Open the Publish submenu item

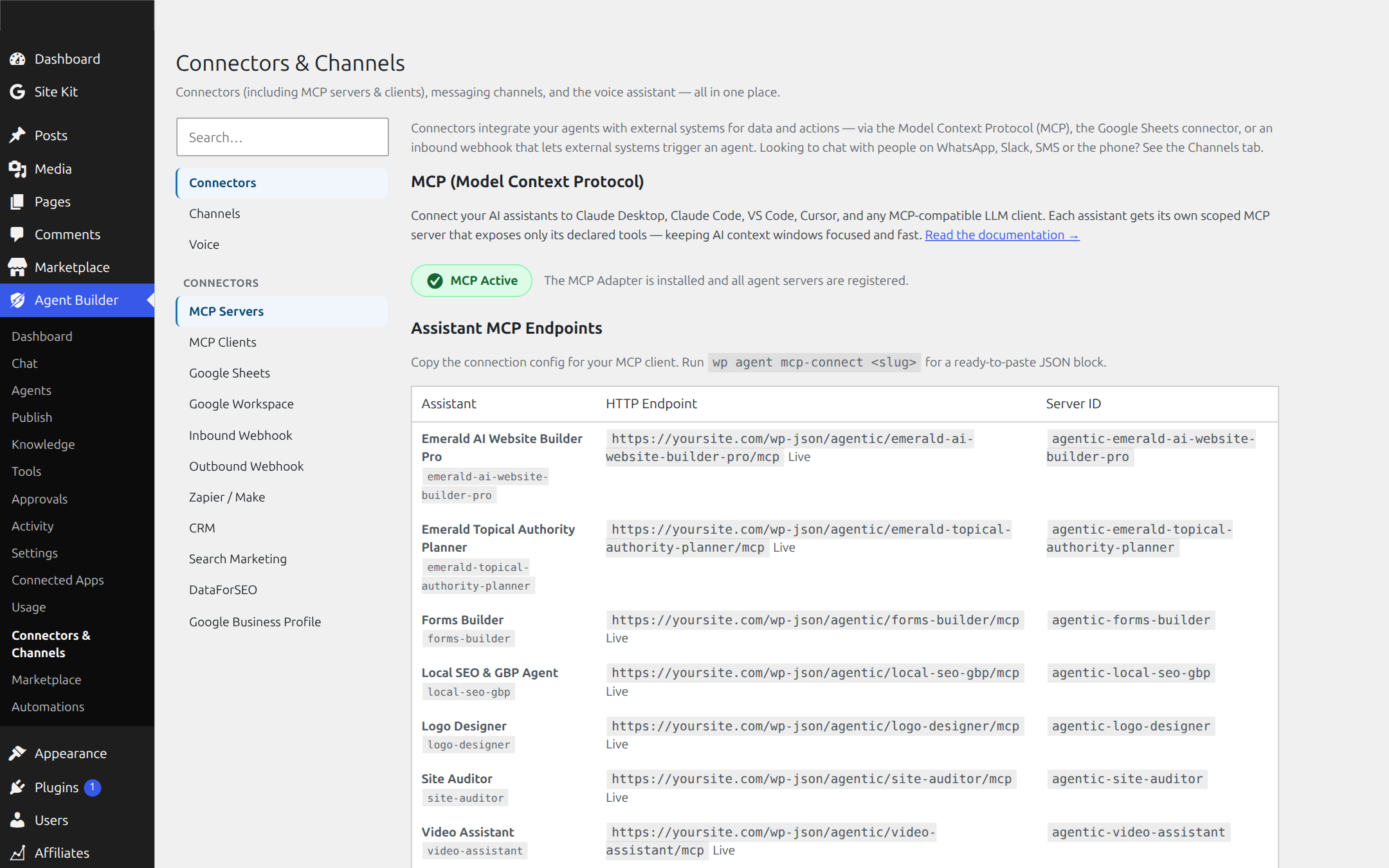click(x=32, y=418)
